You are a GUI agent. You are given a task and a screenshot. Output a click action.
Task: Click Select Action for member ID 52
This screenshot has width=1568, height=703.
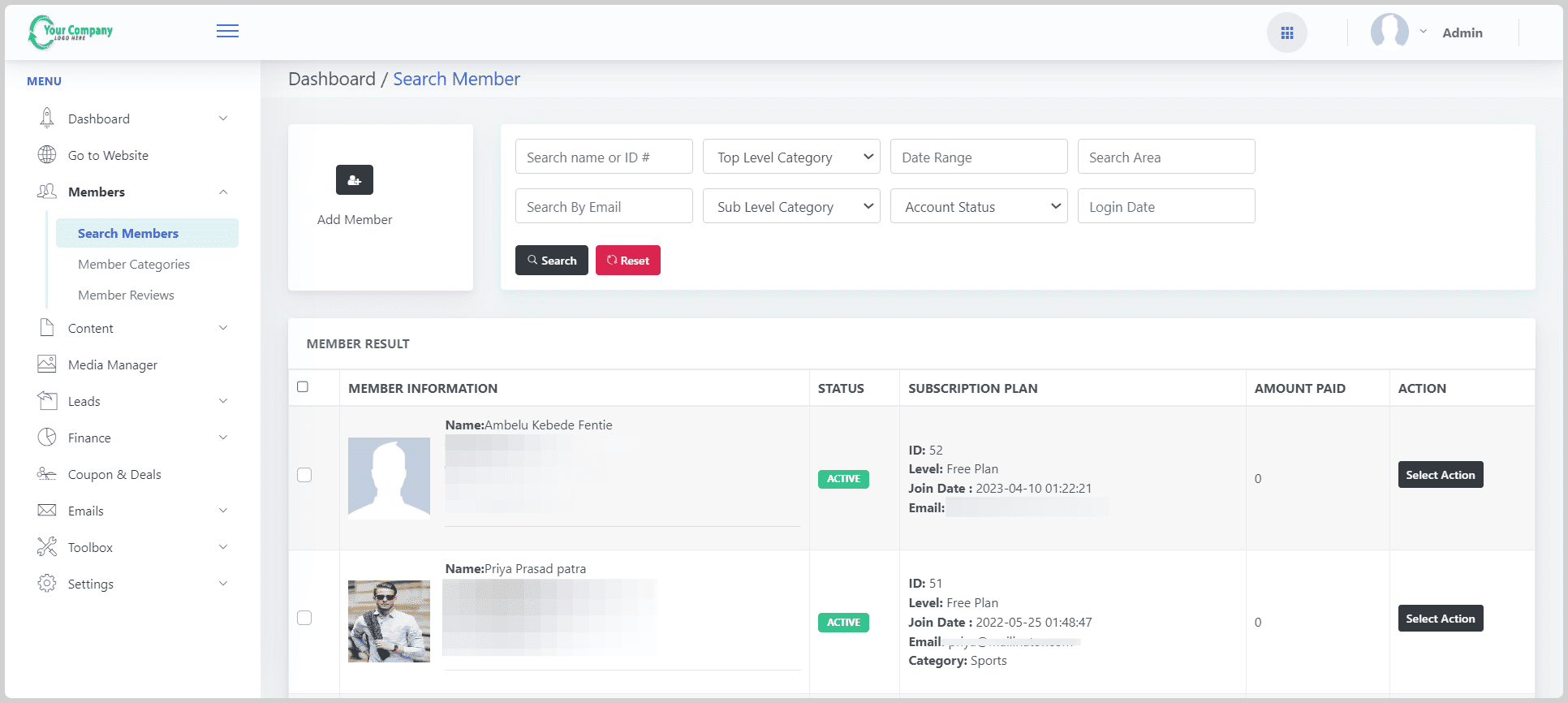click(1440, 475)
